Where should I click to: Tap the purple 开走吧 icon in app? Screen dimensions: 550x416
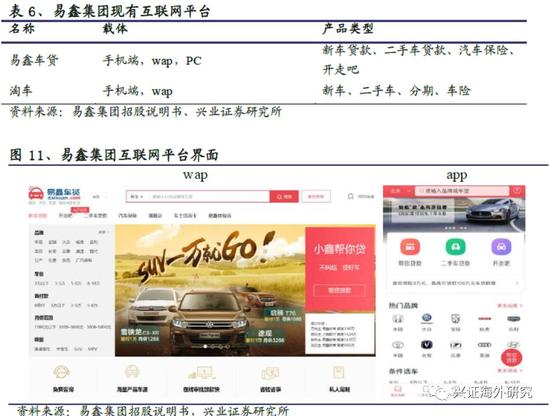tap(501, 247)
